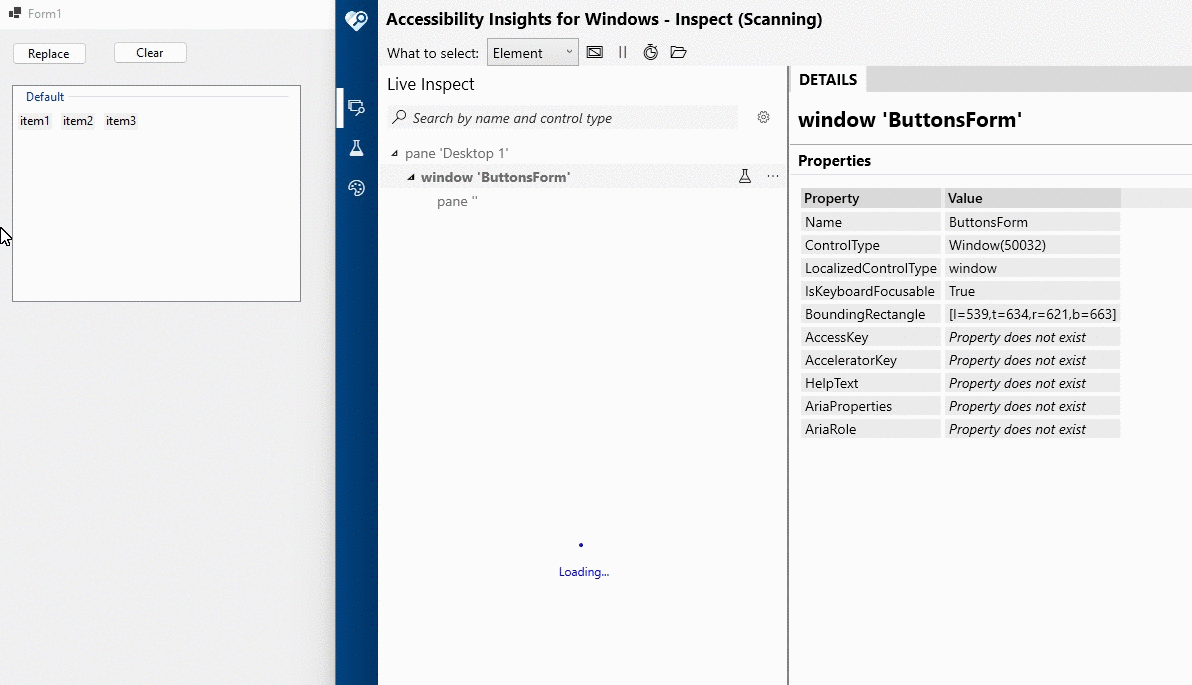The height and width of the screenshot is (685, 1192).
Task: Open the 'What to select' Element dropdown
Action: 532,51
